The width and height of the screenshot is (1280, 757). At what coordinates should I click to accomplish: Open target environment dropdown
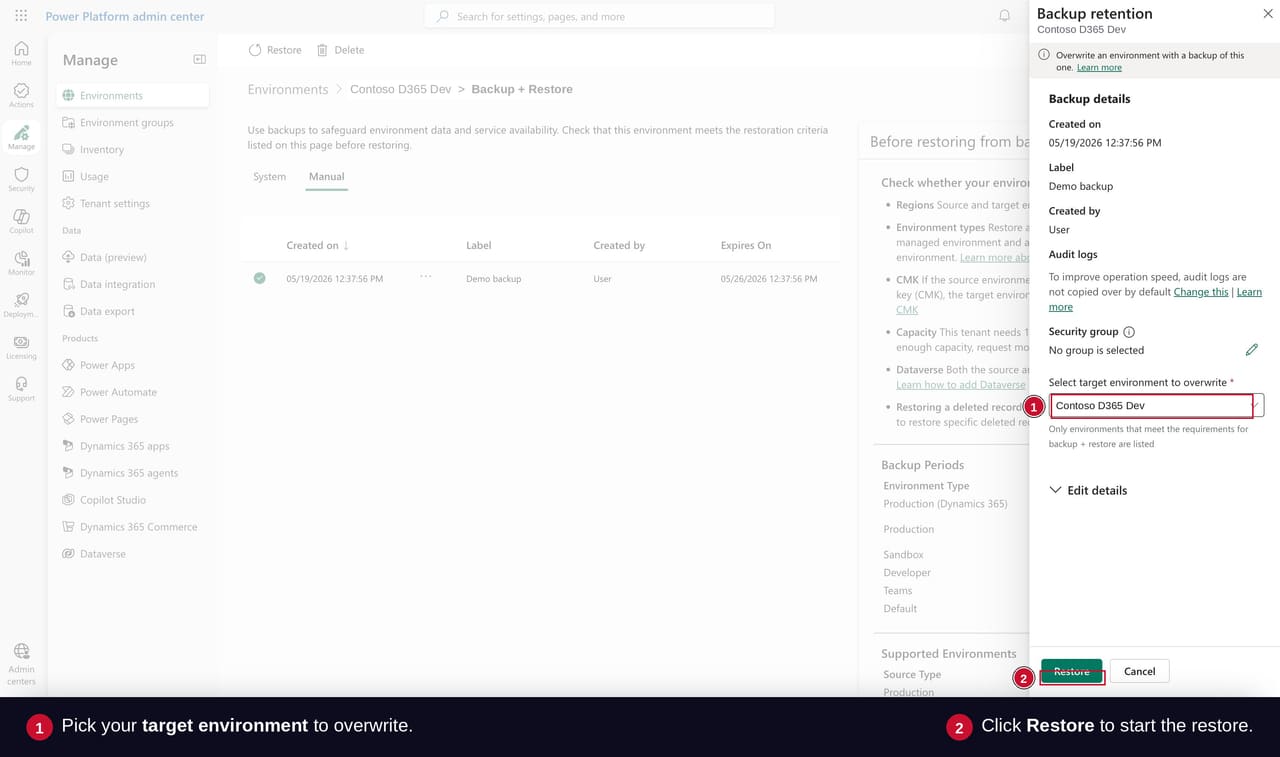coord(1157,406)
